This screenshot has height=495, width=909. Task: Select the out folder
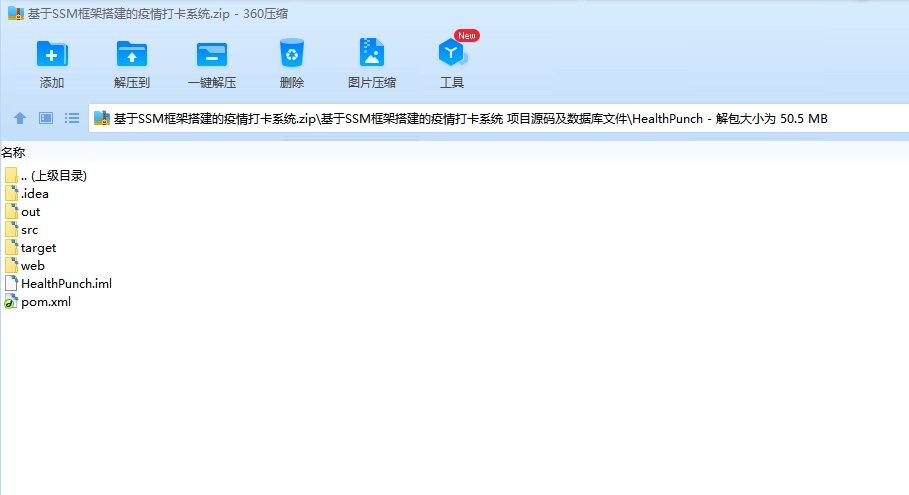click(x=23, y=212)
